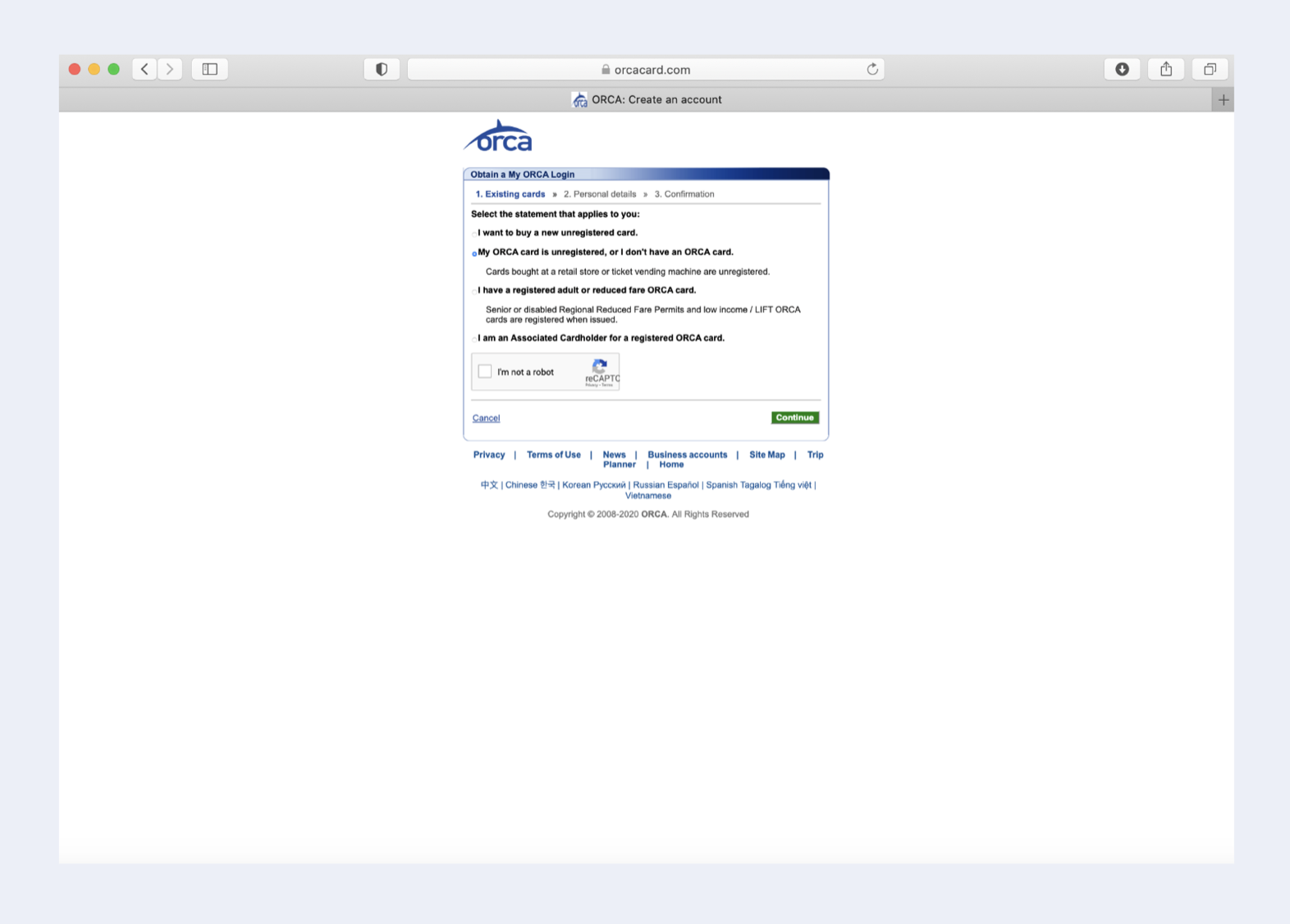
Task: Toggle the Safari sidebar button
Action: [210, 69]
